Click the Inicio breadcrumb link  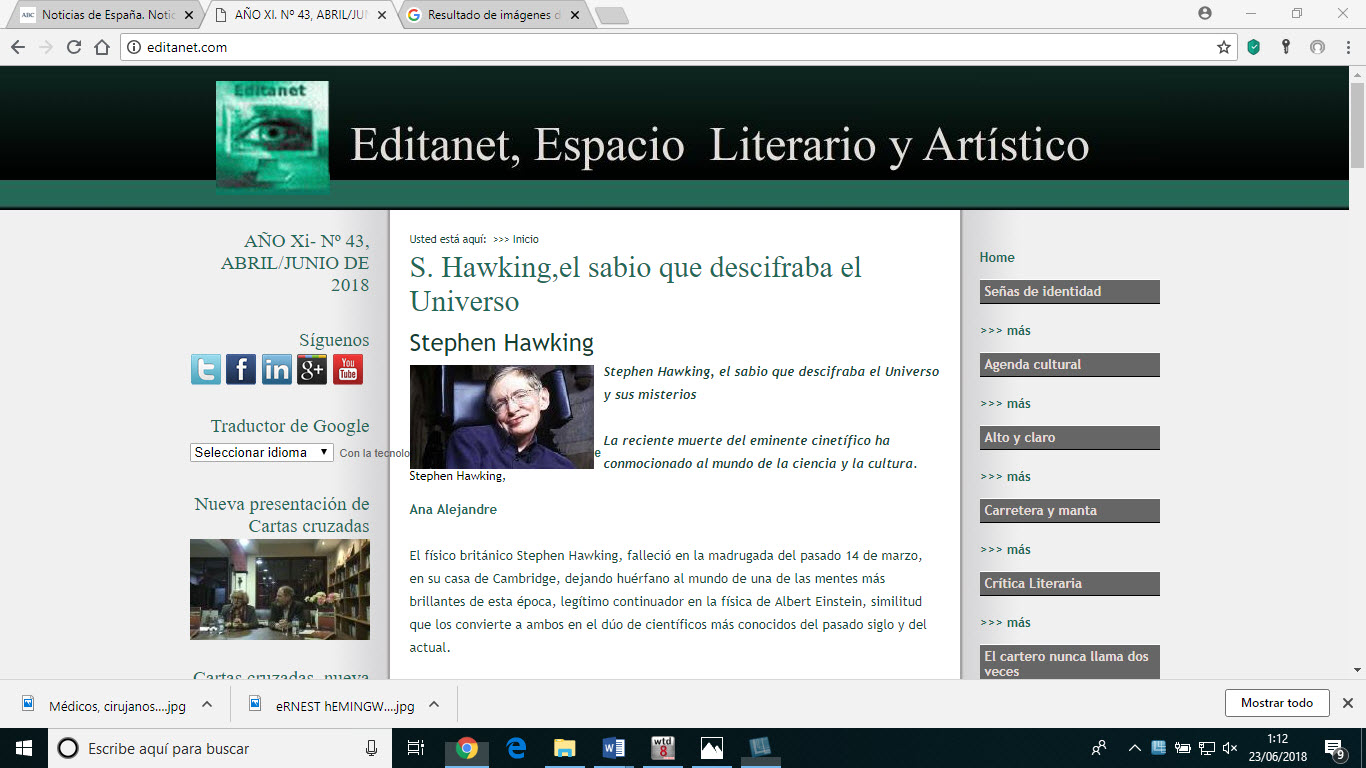coord(525,239)
